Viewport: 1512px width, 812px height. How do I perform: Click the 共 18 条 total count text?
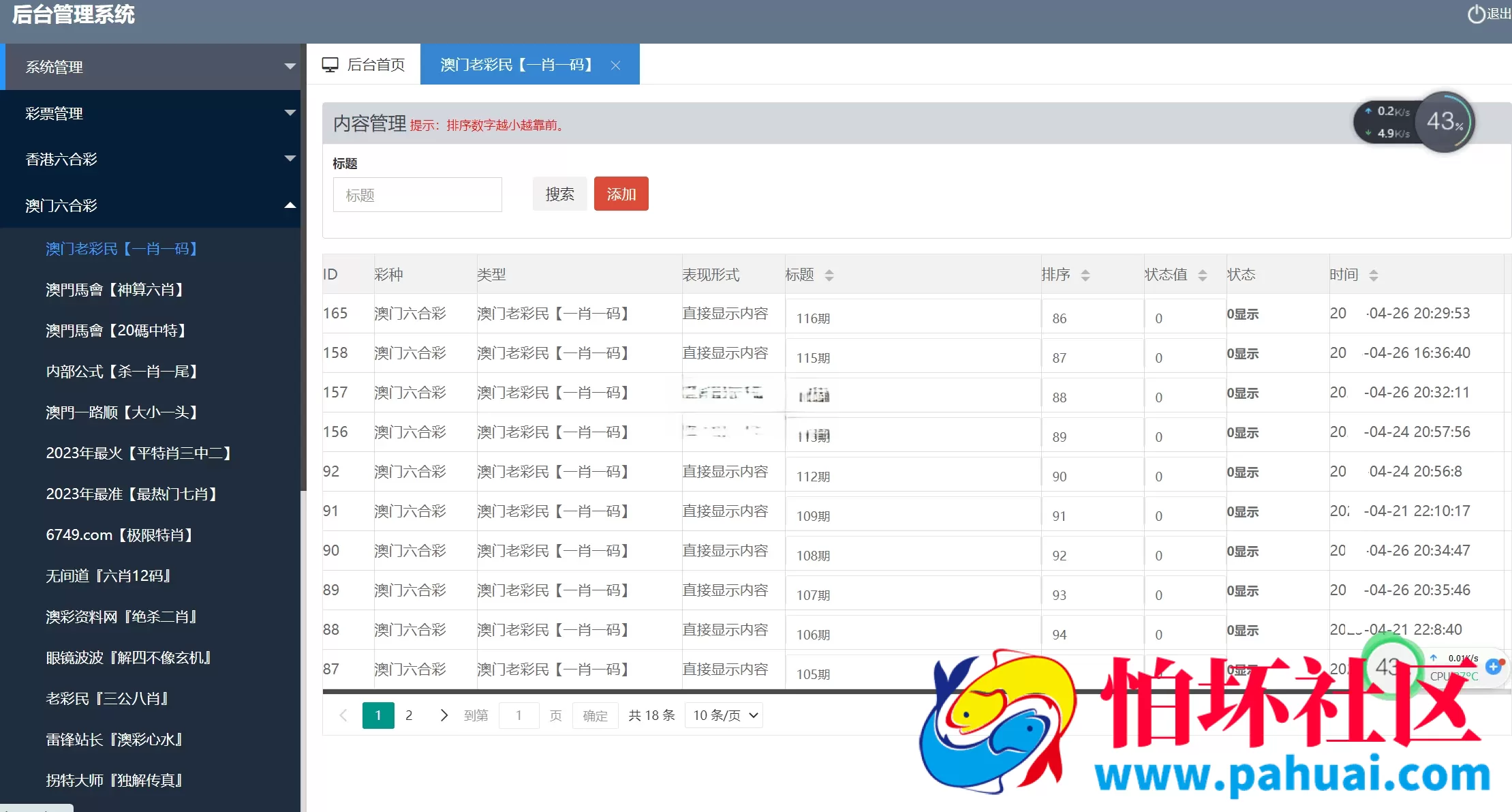651,715
